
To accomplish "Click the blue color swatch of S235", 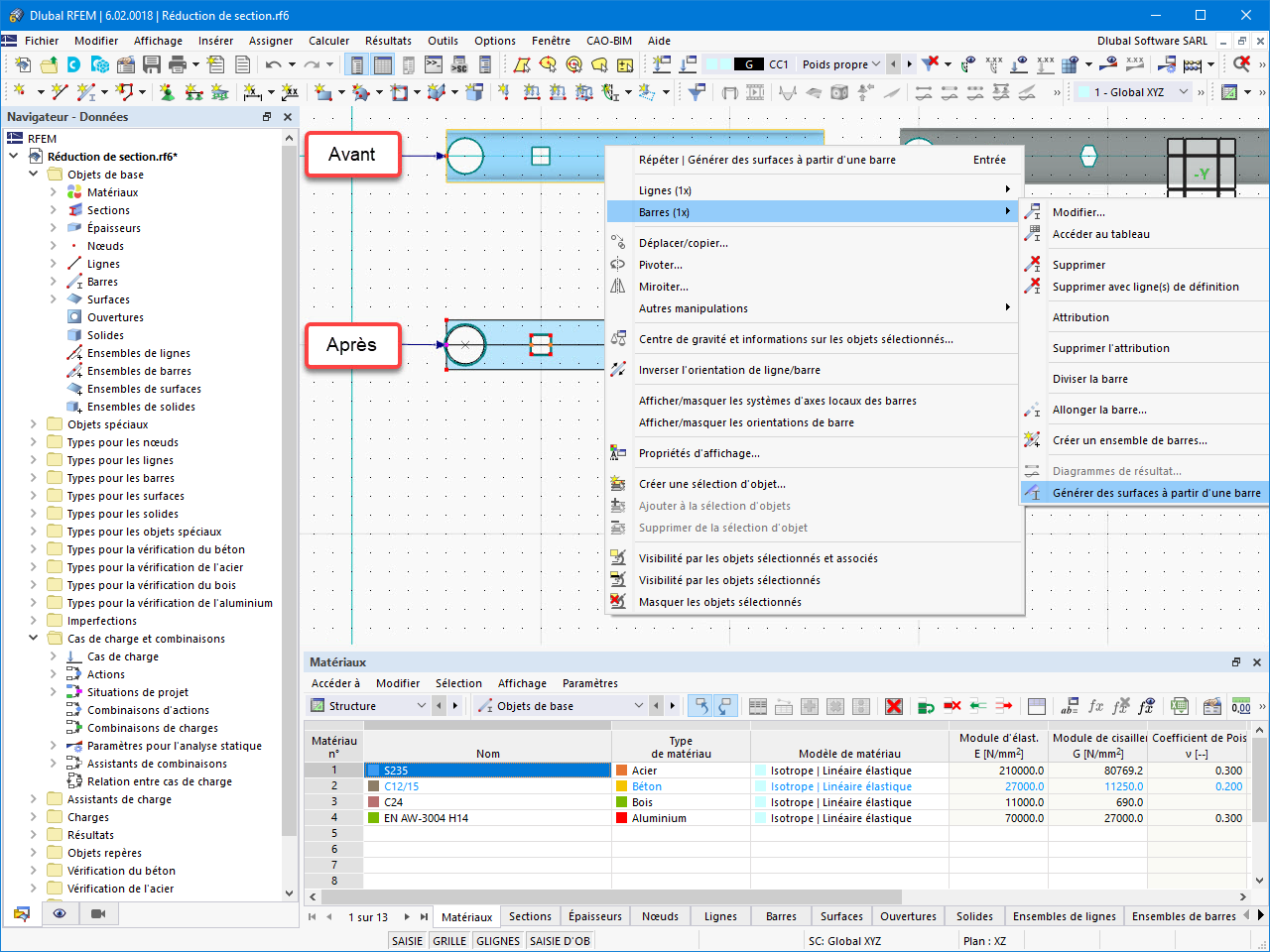I will (x=374, y=771).
